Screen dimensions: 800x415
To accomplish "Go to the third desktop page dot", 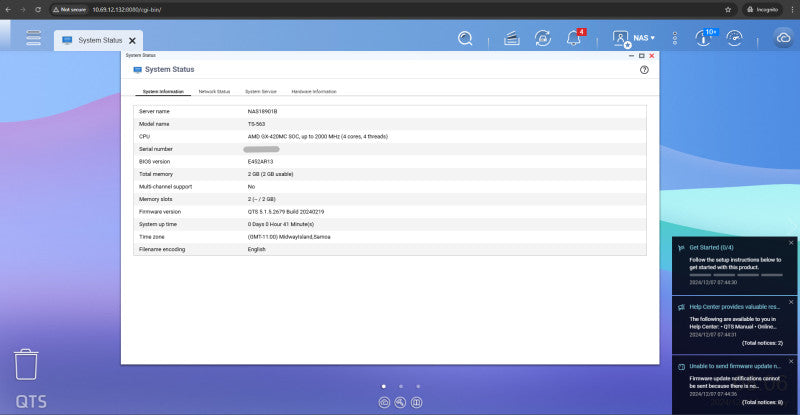I will pos(418,386).
